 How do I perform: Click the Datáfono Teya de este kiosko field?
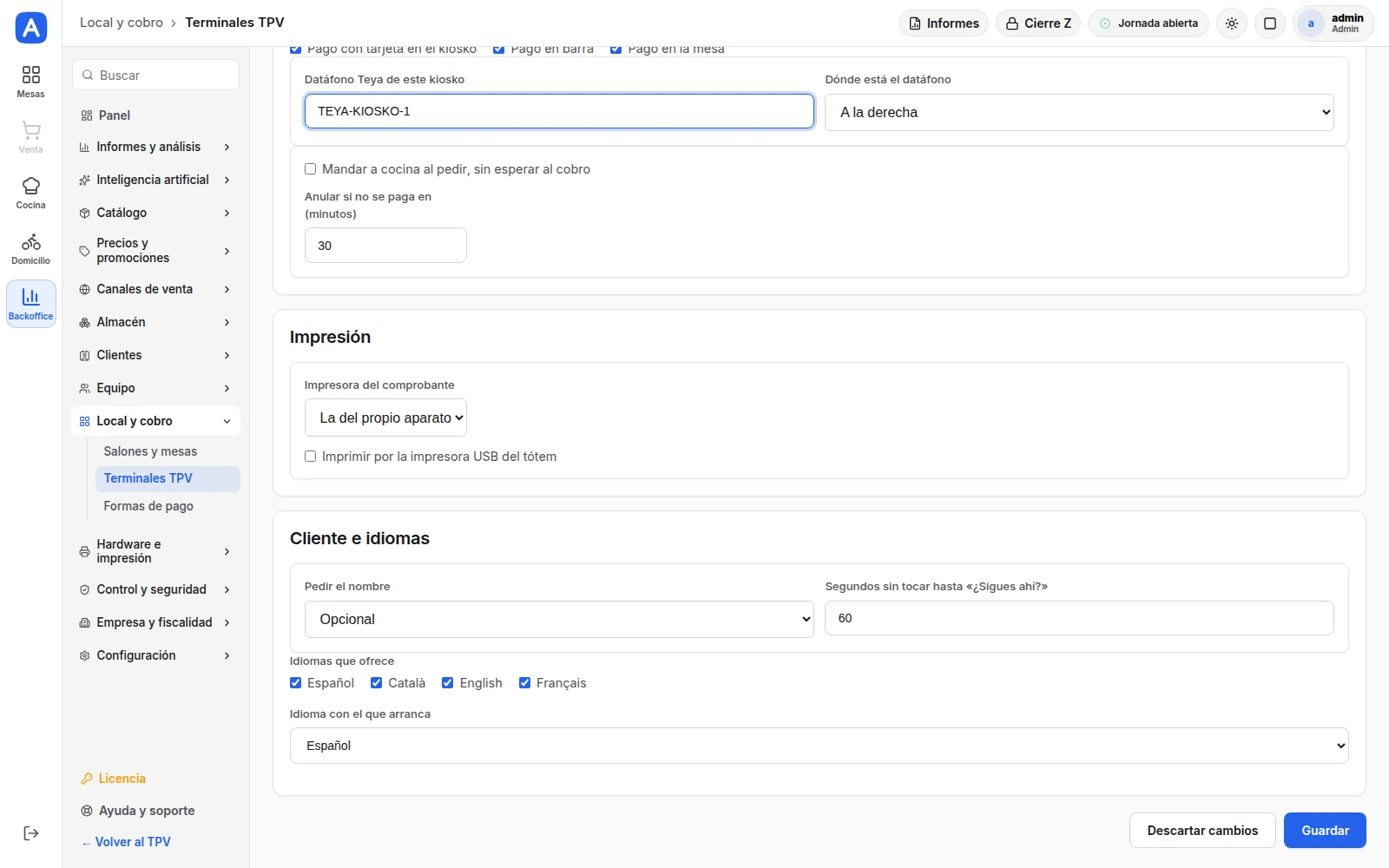[559, 111]
